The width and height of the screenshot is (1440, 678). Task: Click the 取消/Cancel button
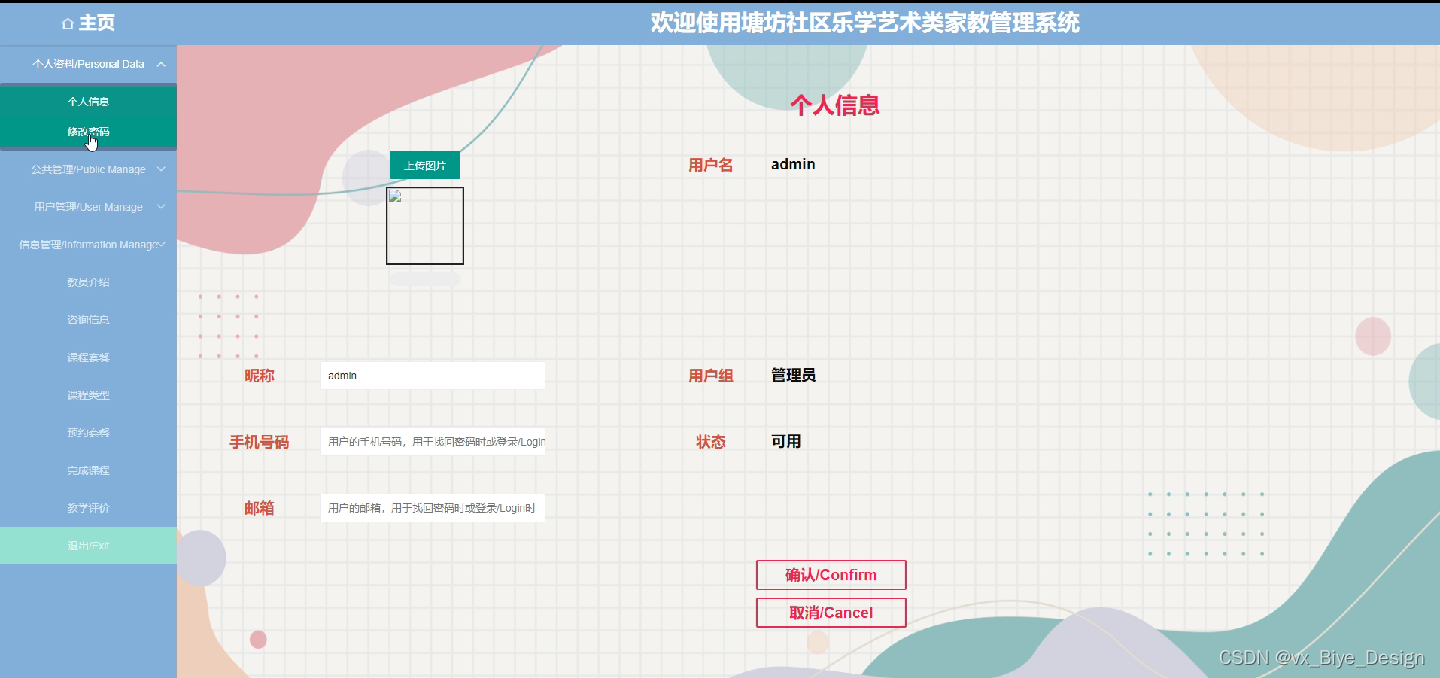[x=831, y=613]
